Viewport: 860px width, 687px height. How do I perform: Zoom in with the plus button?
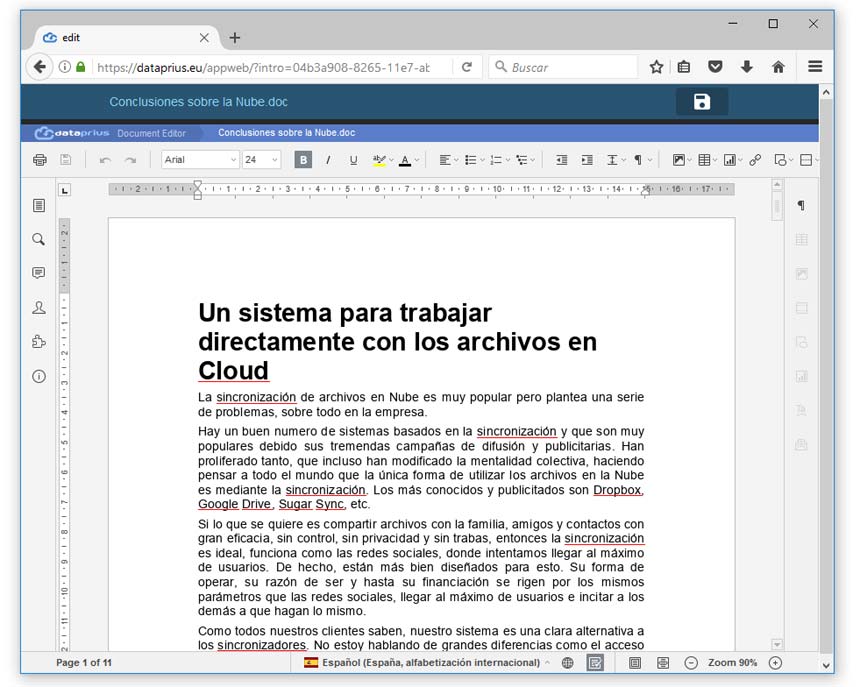(x=775, y=663)
